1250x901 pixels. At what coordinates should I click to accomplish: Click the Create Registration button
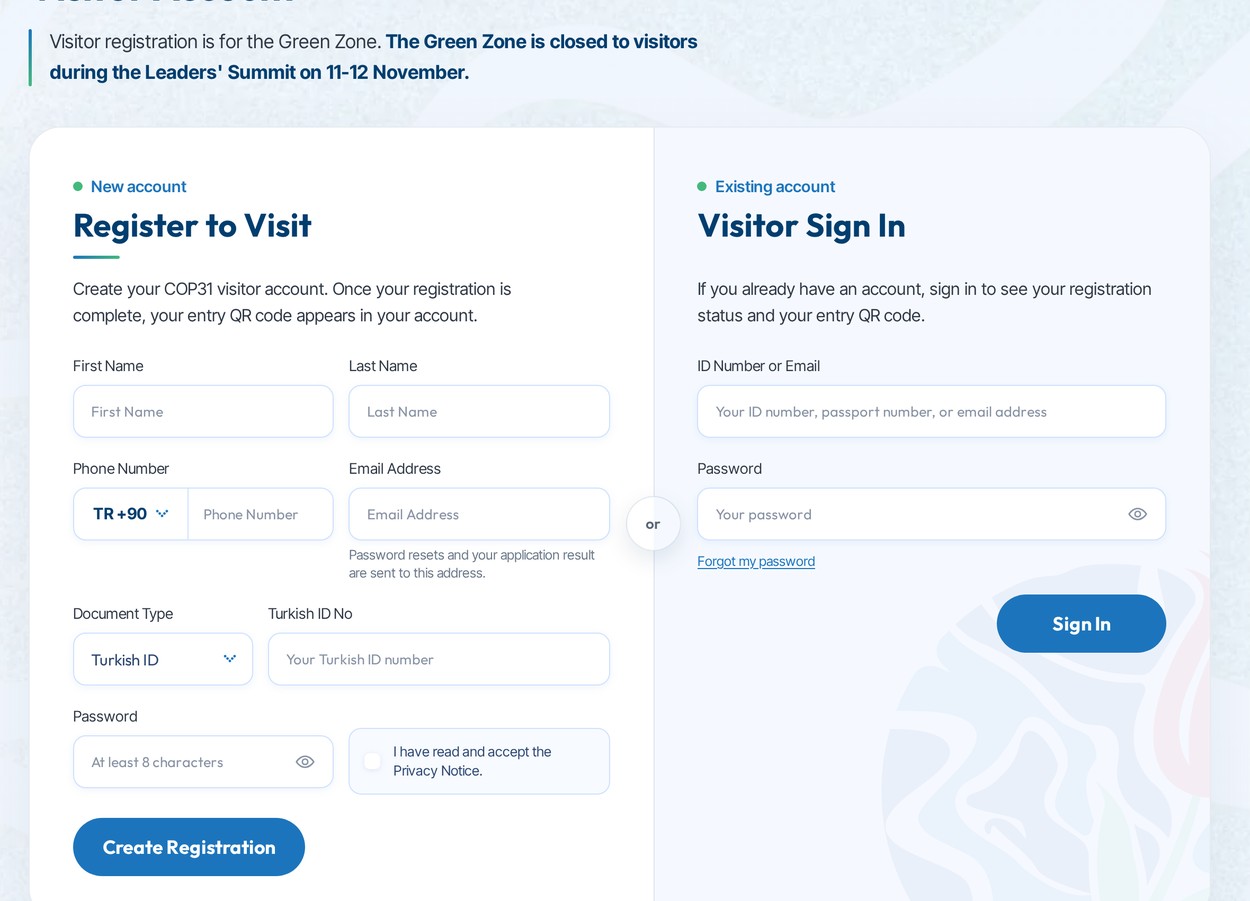coord(189,847)
